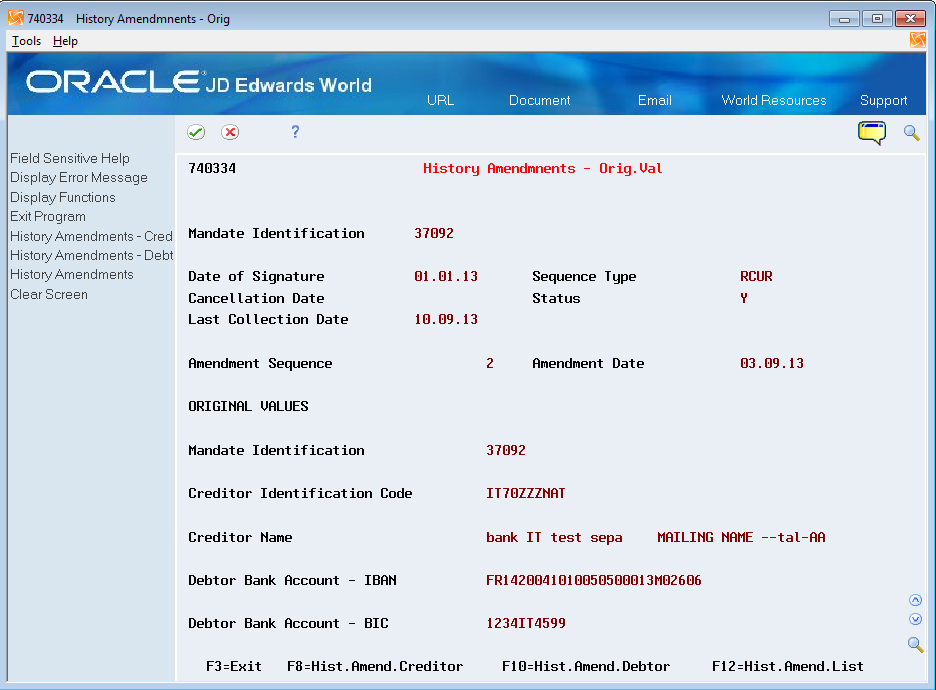Click the Creditor Name label
The width and height of the screenshot is (936, 690).
pyautogui.click(x=240, y=537)
